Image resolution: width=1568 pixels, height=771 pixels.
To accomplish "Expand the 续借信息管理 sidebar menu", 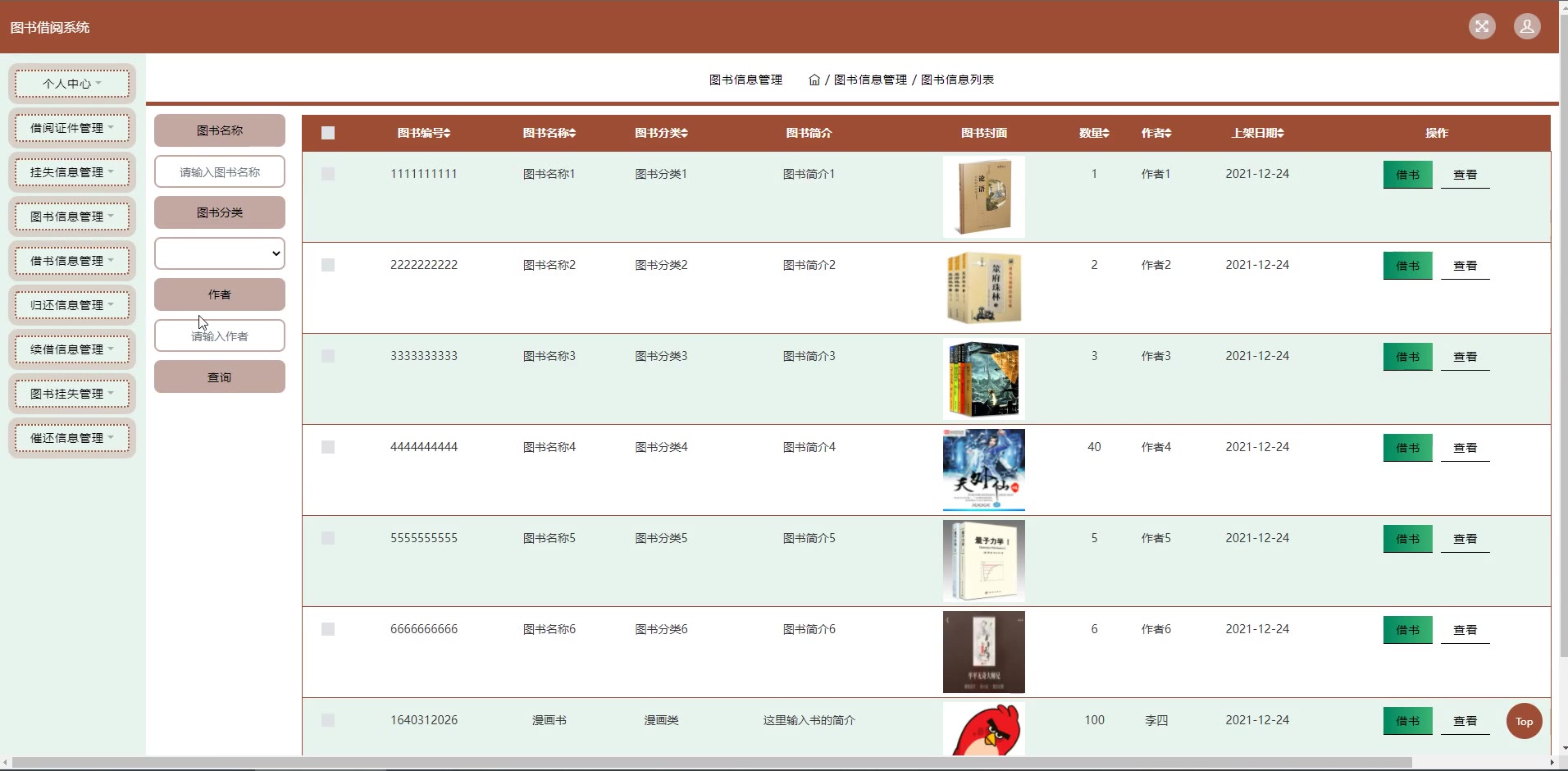I will (x=72, y=349).
